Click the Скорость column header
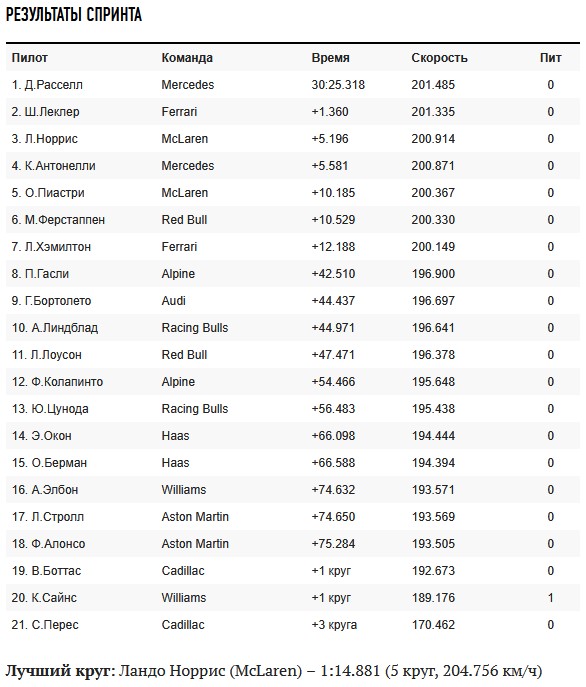 point(439,58)
